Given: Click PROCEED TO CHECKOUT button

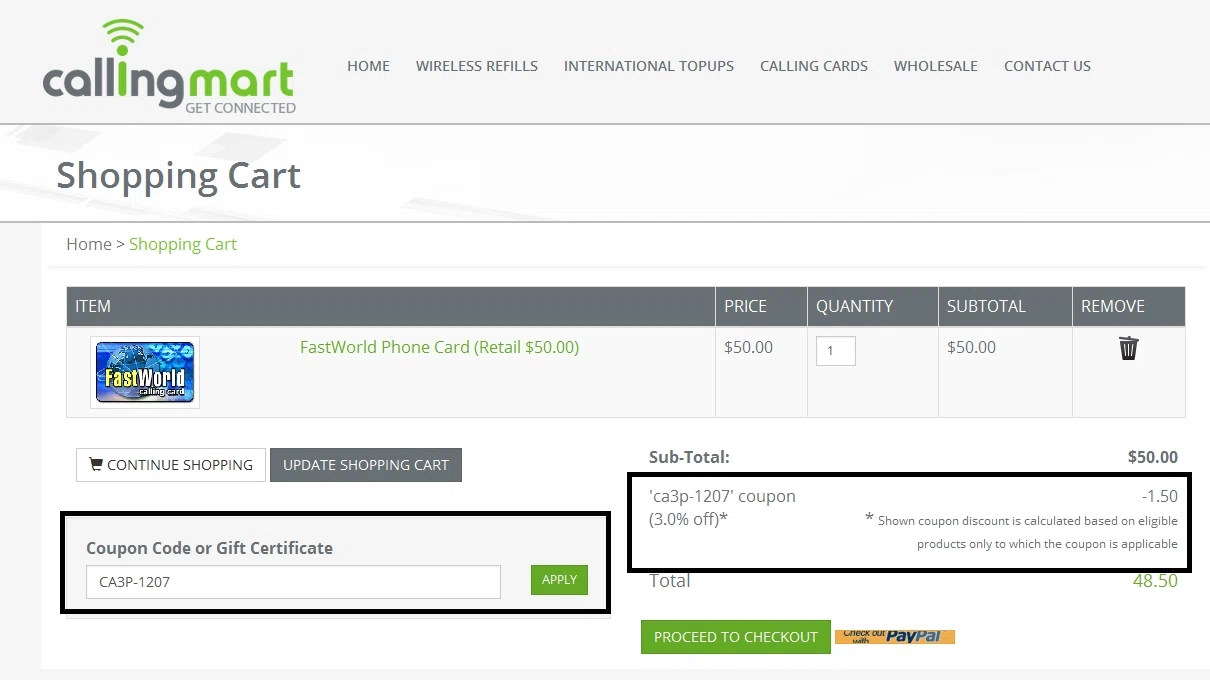Looking at the screenshot, I should pos(736,637).
